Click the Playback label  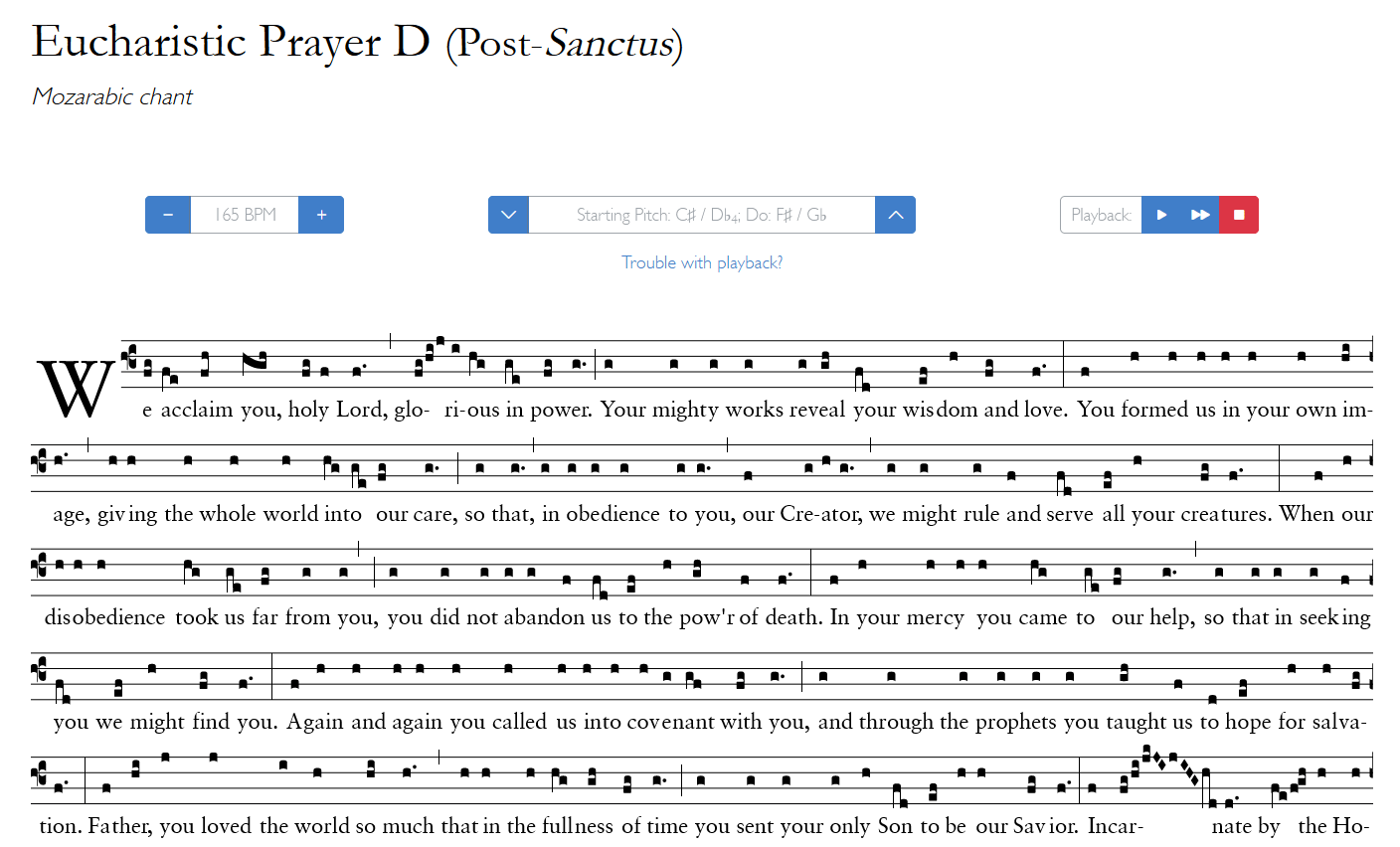[1101, 215]
